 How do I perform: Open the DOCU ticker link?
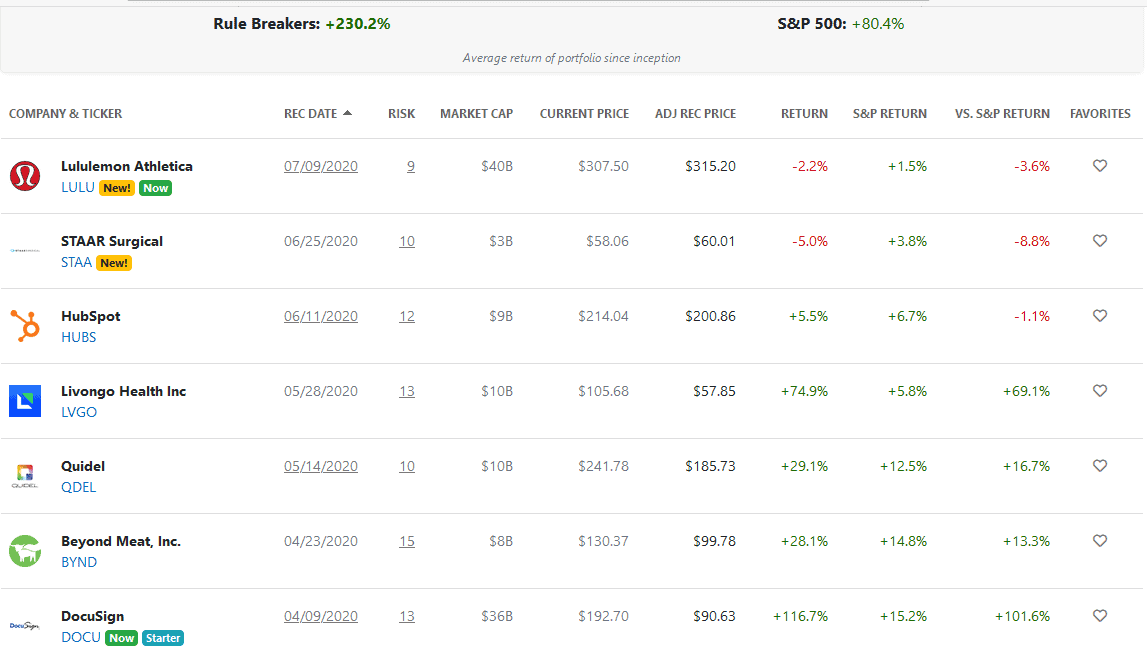pos(80,637)
